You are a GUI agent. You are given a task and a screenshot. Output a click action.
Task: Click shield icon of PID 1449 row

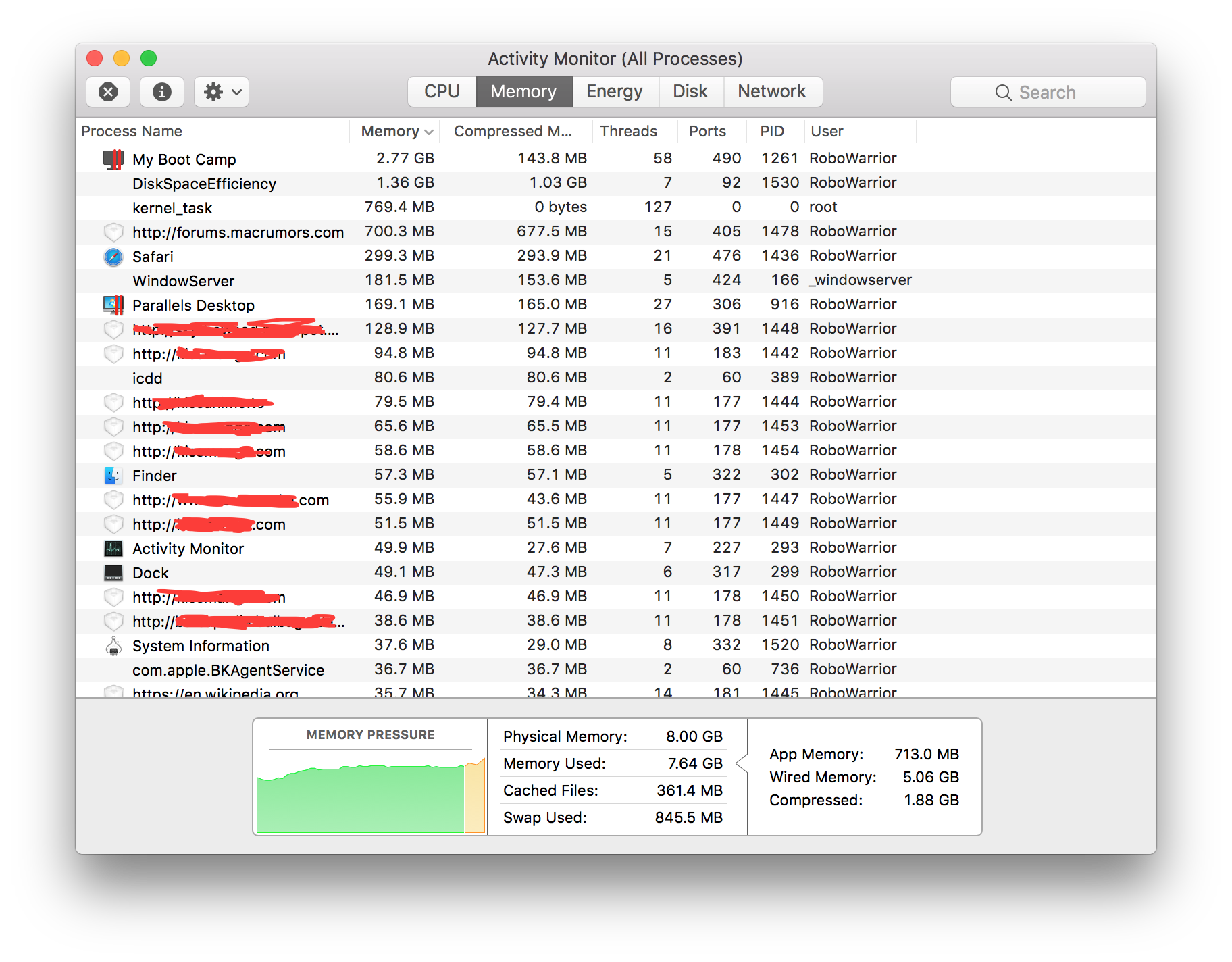[113, 524]
